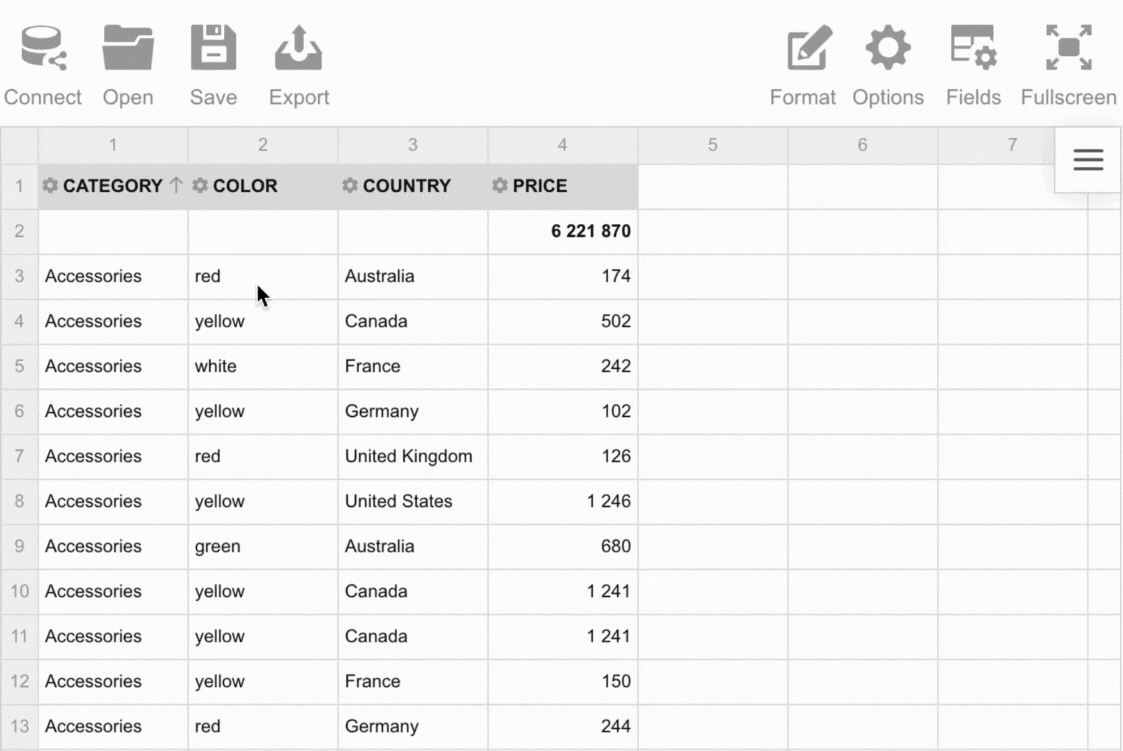Open PRICE column gear settings
Image resolution: width=1123 pixels, height=751 pixels.
tap(500, 185)
